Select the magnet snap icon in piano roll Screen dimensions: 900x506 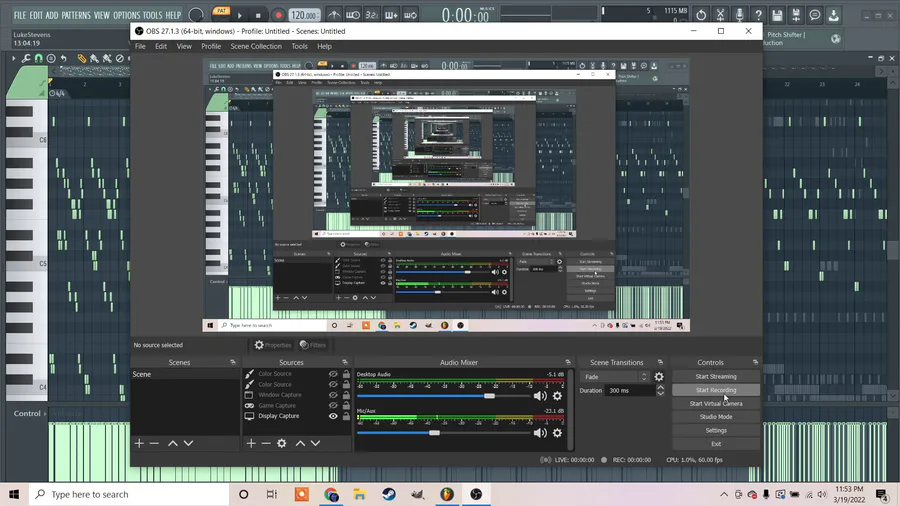pyautogui.click(x=38, y=58)
